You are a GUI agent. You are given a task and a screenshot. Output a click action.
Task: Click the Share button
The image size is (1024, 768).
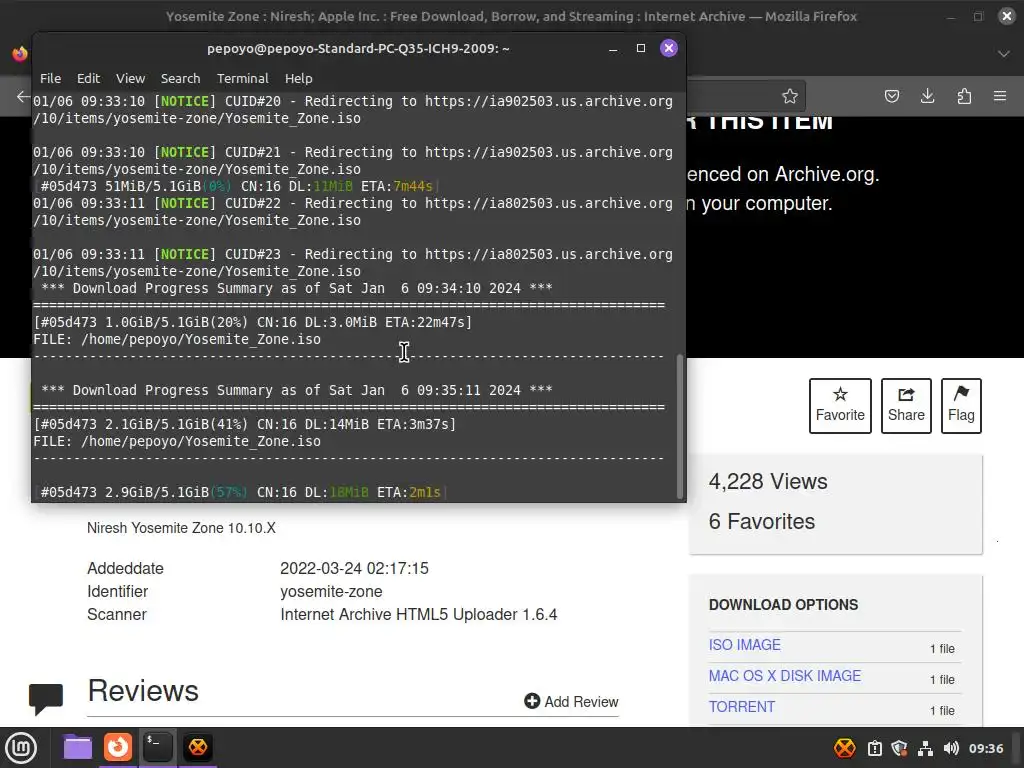(906, 406)
